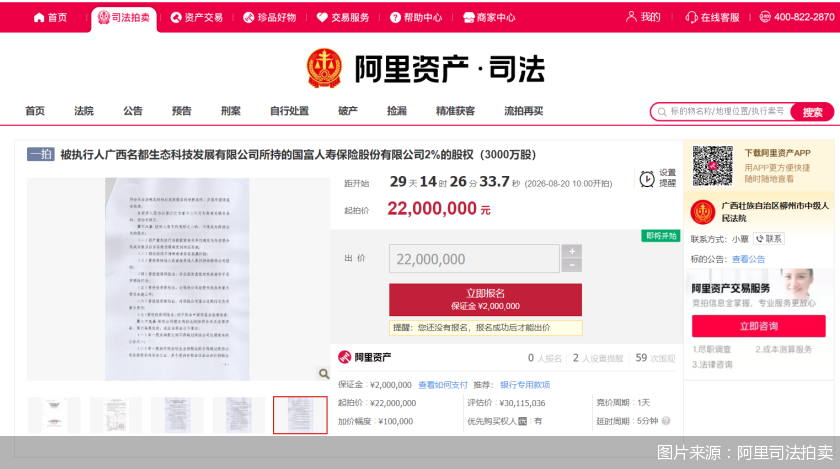Go to 首页 in top red bar
Screen dimensions: 840x469
pyautogui.click(x=50, y=18)
